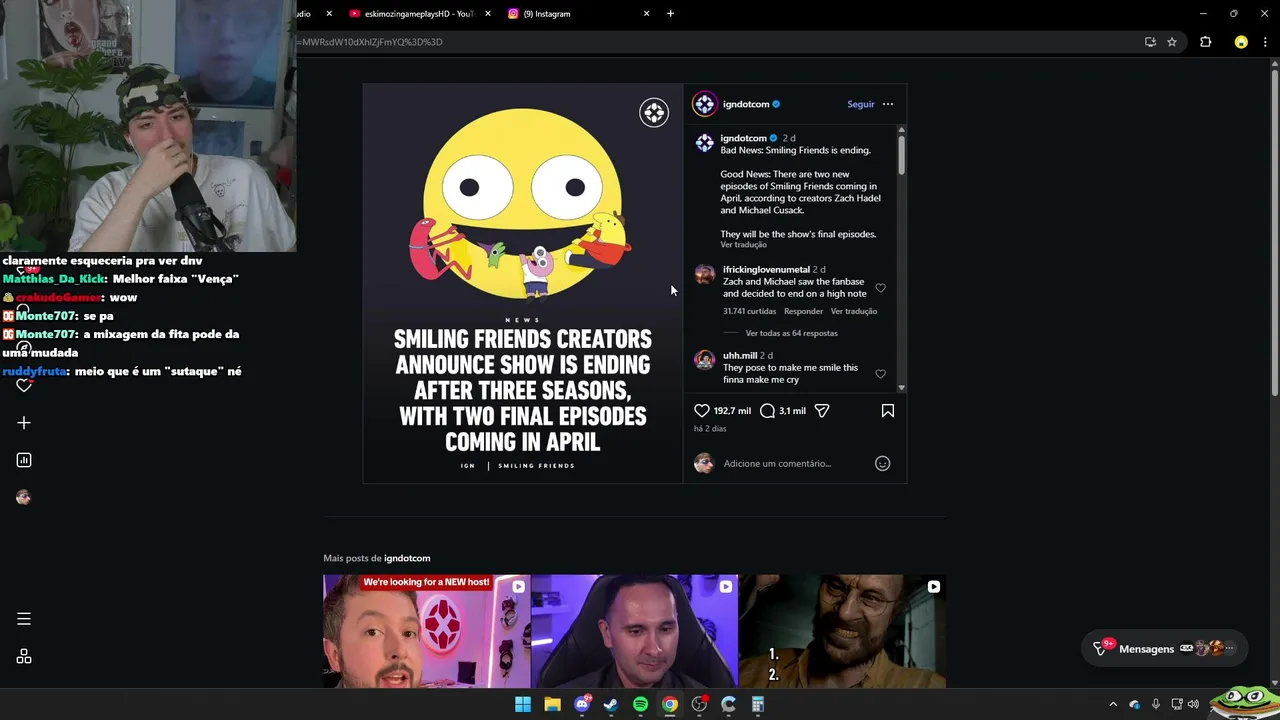Open Instagram dashboard chart icon in sidebar
1280x720 pixels.
coord(24,460)
